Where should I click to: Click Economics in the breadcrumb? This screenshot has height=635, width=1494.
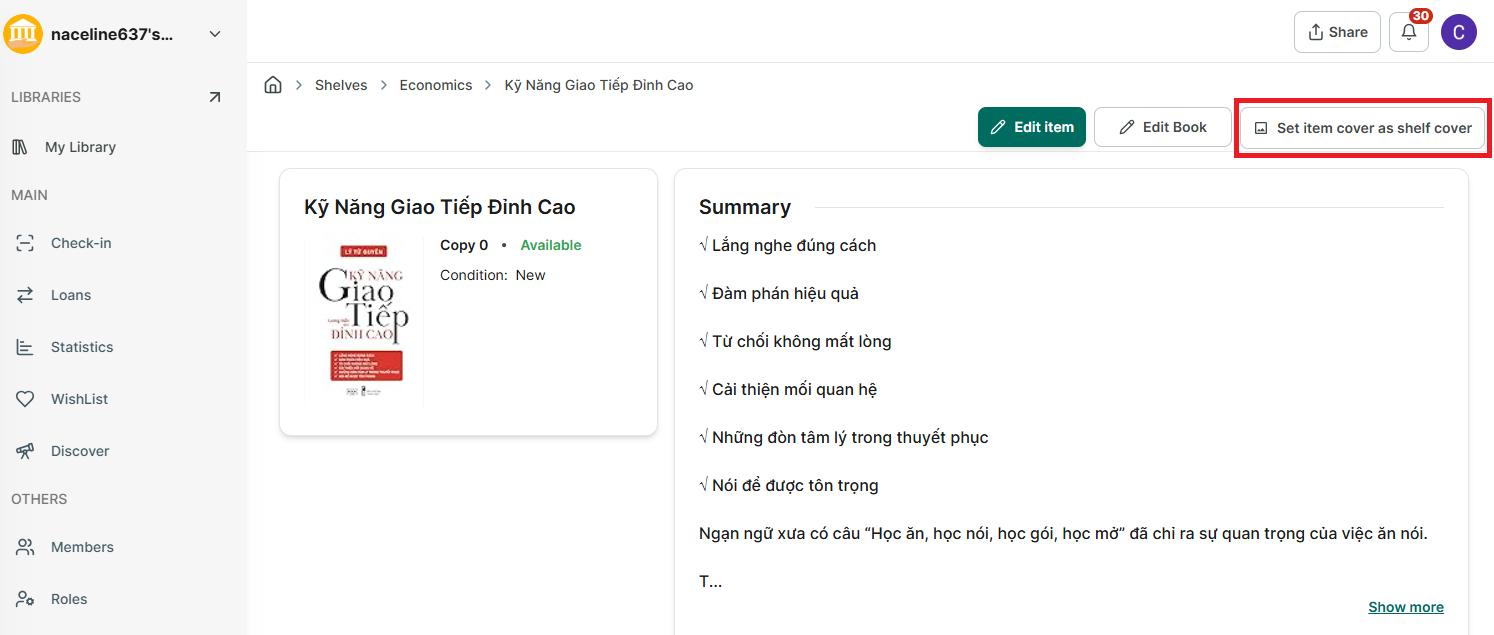click(x=436, y=85)
